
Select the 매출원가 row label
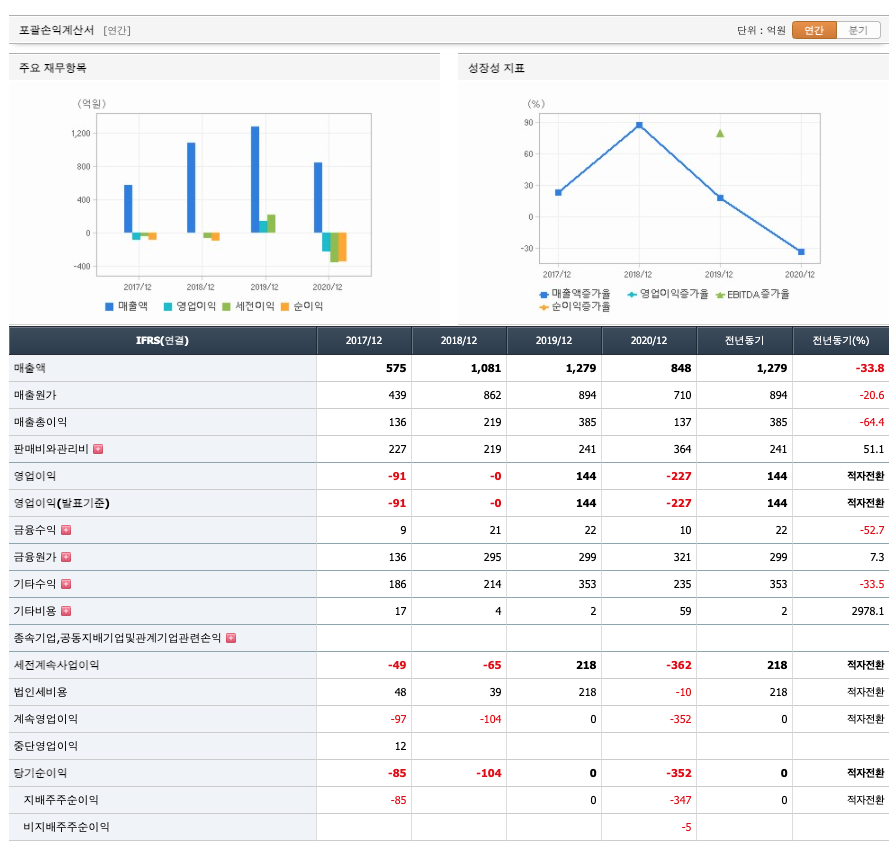tap(35, 395)
